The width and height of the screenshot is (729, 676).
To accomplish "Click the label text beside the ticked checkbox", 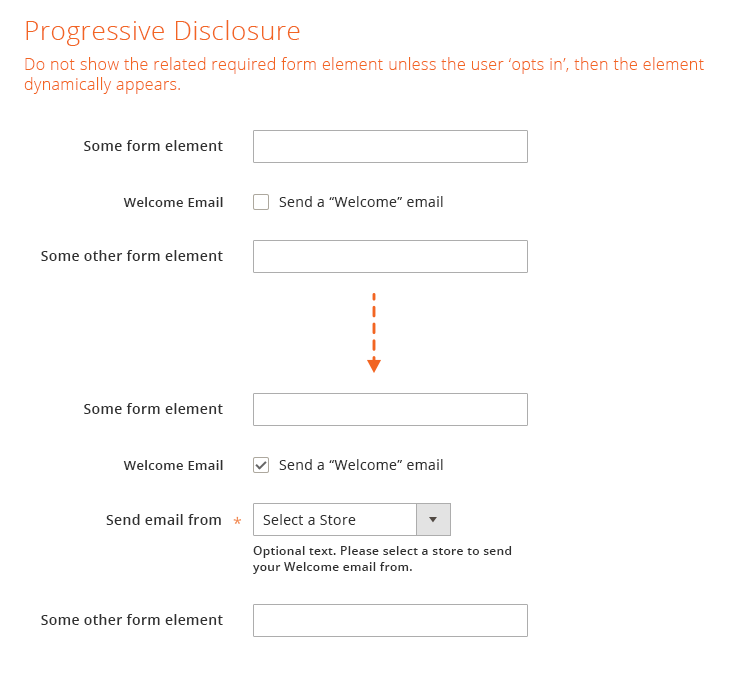I will pos(360,465).
